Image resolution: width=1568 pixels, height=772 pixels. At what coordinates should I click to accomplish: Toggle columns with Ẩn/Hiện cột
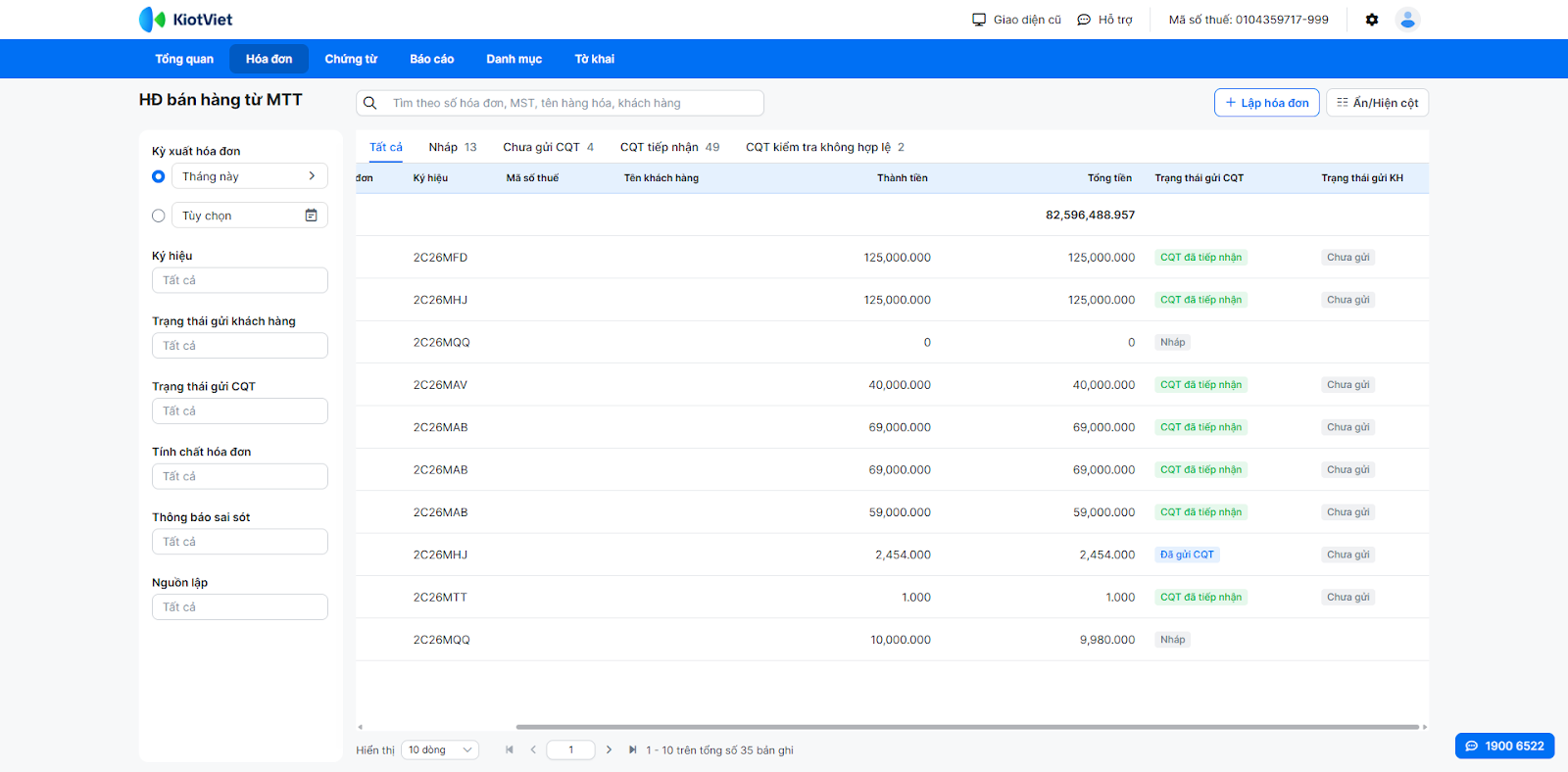[1377, 103]
